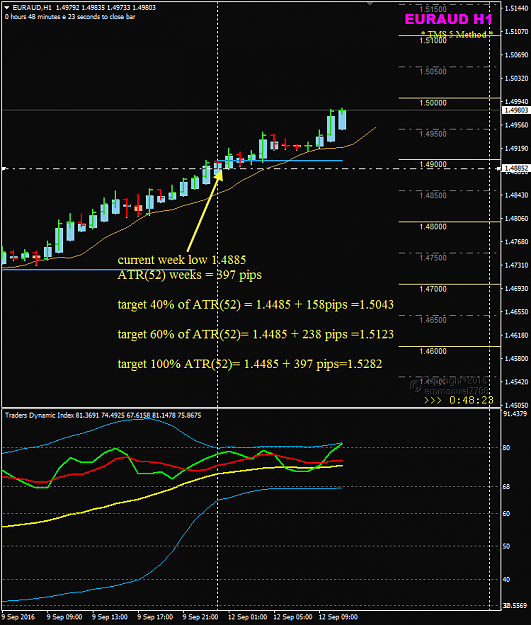Click the 1.46930 price scale value
531x625 pixels.
516,289
